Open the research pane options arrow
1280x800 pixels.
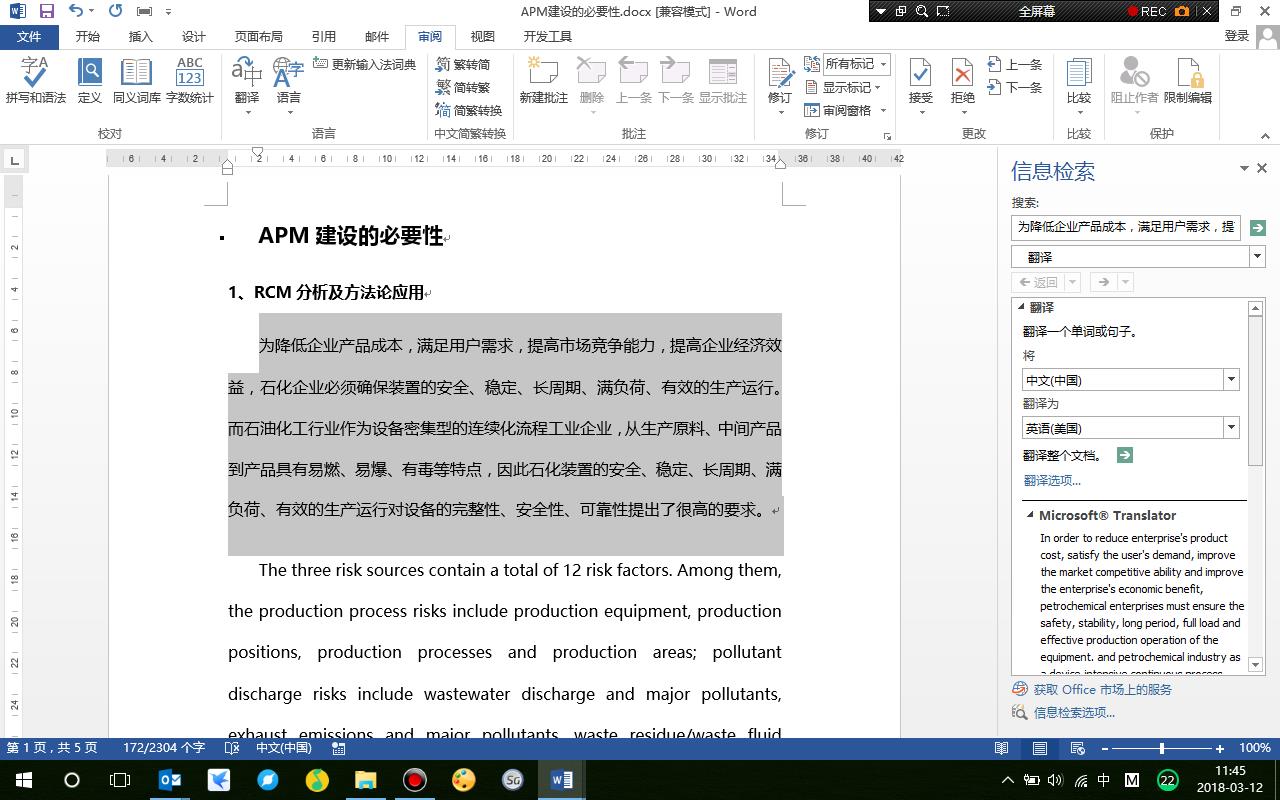1244,169
